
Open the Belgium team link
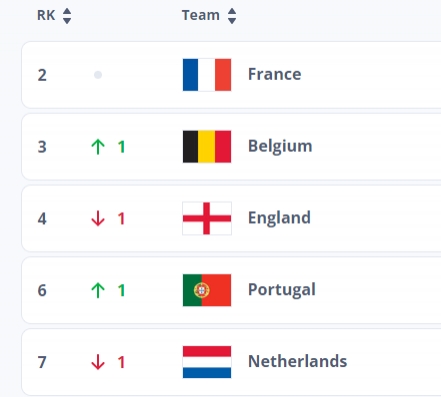[x=280, y=147]
